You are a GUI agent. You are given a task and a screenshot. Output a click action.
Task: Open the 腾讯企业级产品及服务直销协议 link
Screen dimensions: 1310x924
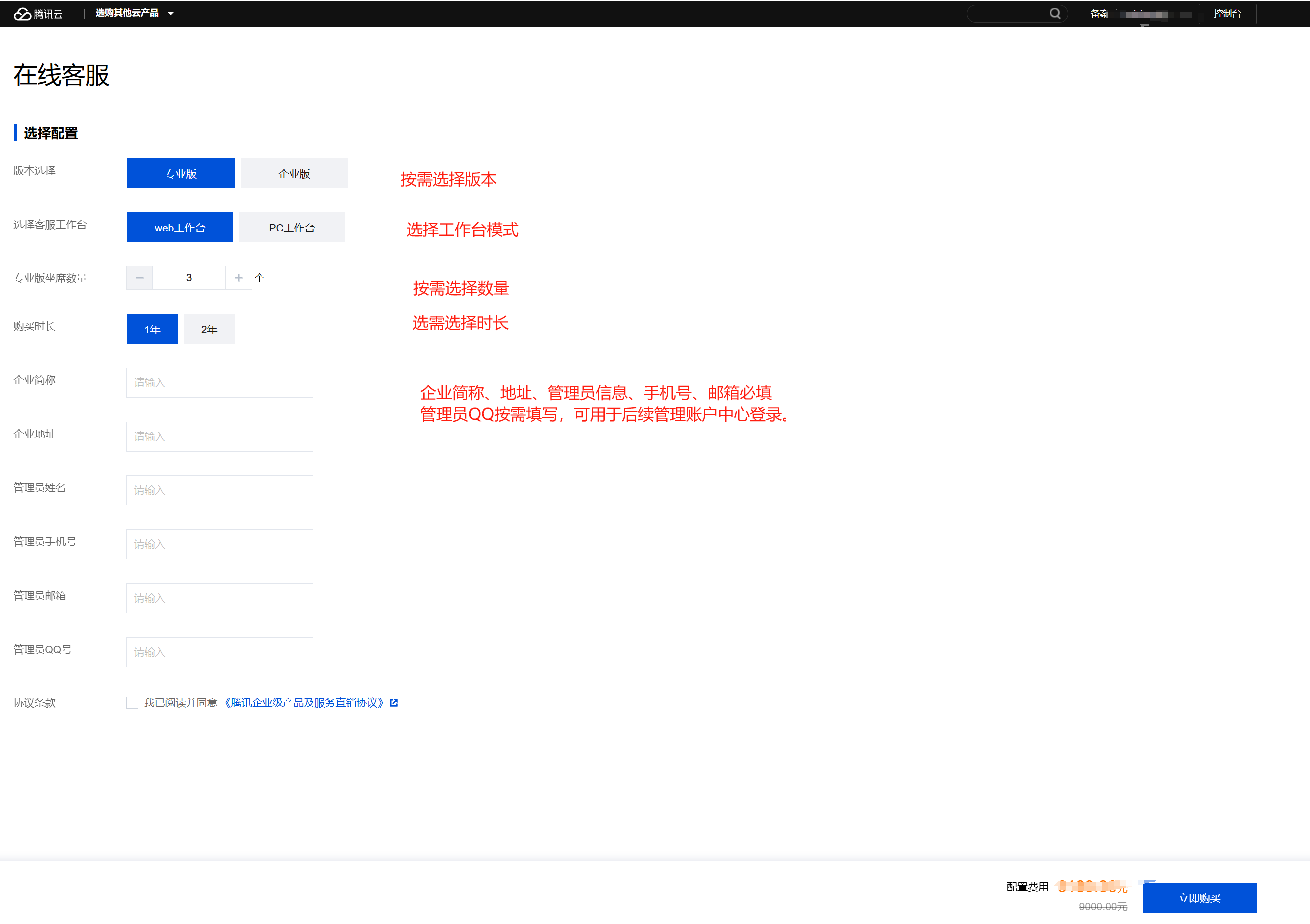coord(304,702)
